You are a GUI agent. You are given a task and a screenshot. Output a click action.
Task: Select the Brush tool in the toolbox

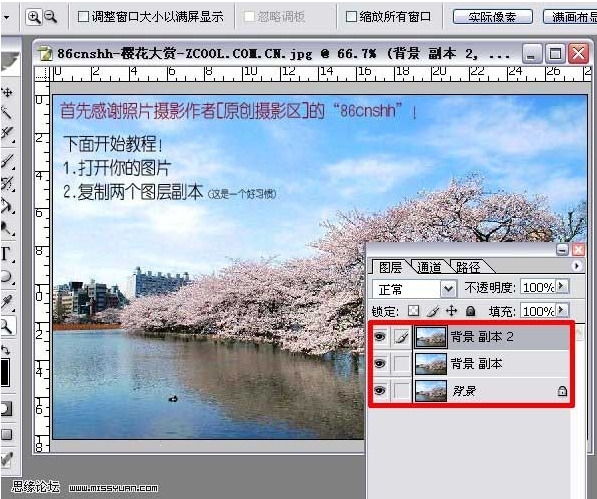click(7, 162)
